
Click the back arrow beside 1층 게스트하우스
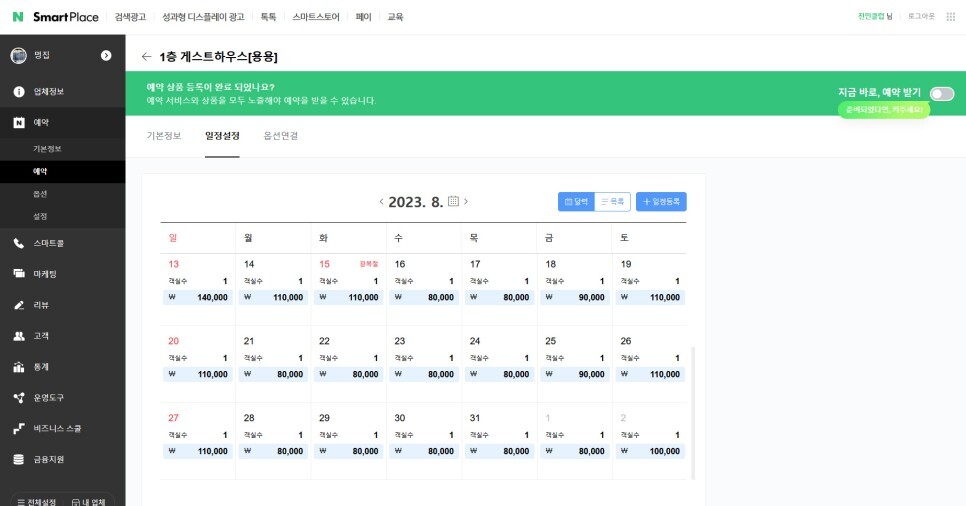coord(146,57)
